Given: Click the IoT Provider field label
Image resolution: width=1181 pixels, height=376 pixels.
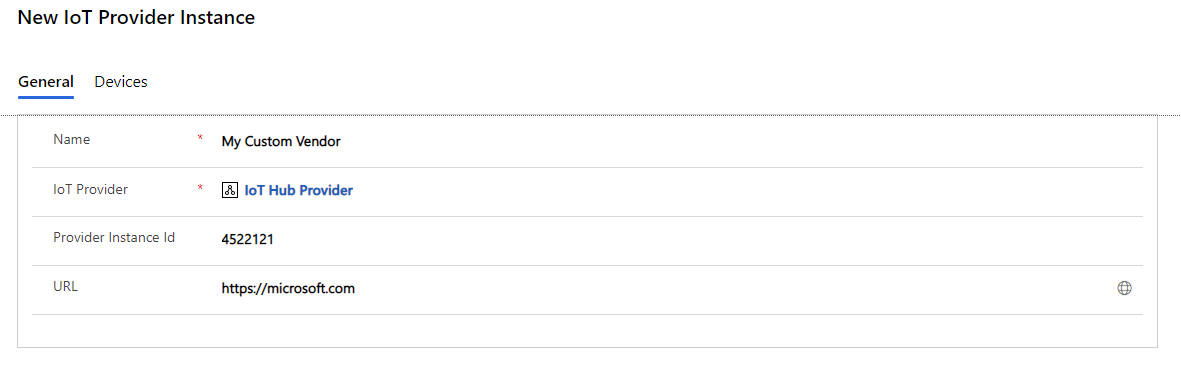Looking at the screenshot, I should point(90,189).
